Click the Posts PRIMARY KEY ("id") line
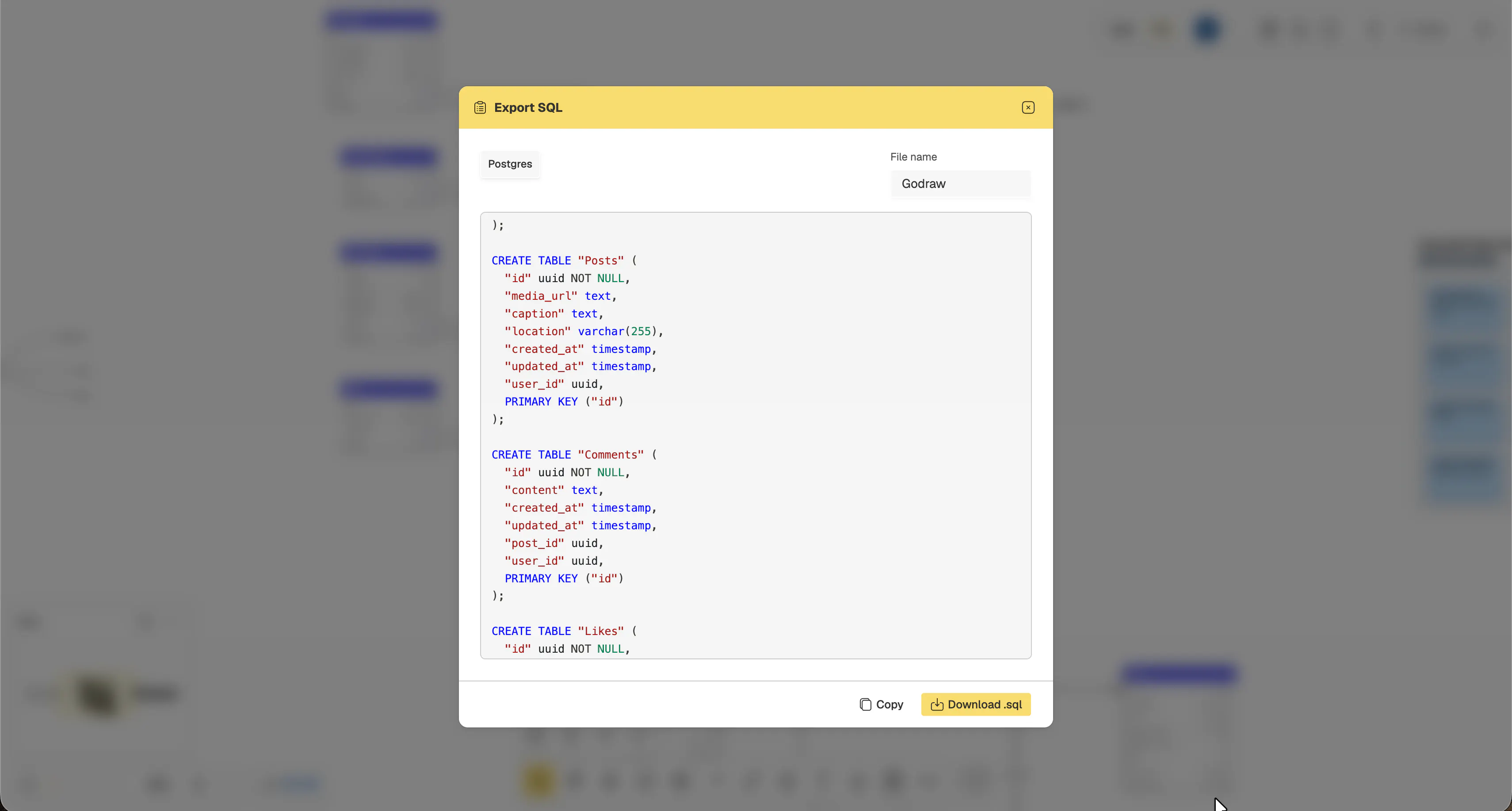 point(564,402)
